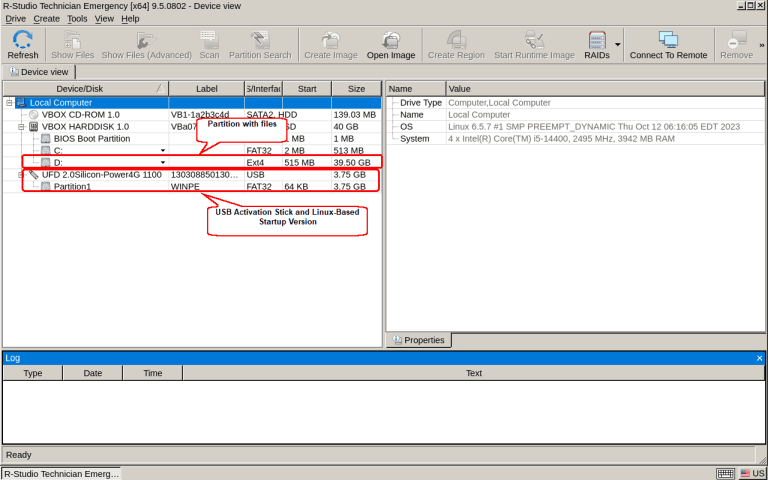The image size is (768, 480).
Task: Sort devices by the Size column header
Action: [356, 89]
